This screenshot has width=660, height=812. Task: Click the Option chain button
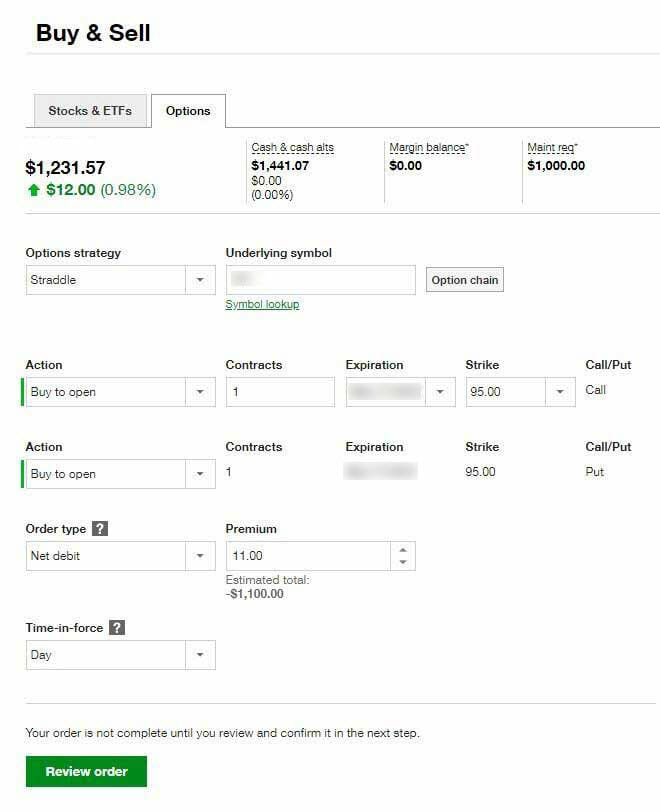coord(464,280)
